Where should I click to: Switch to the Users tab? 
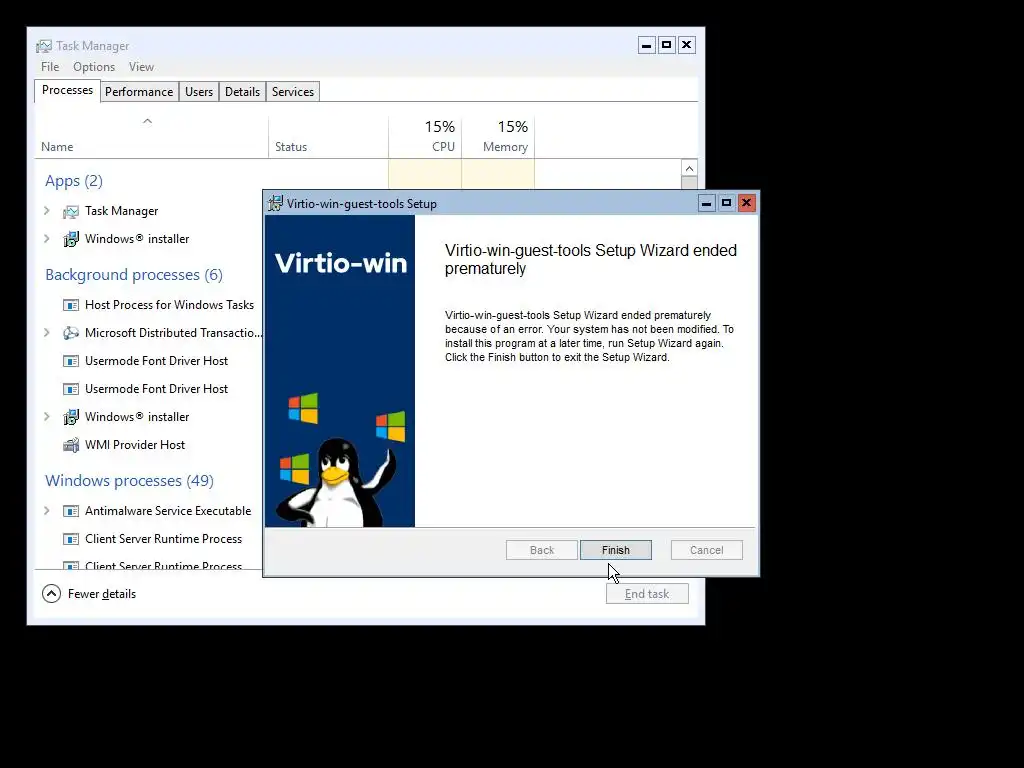[199, 92]
